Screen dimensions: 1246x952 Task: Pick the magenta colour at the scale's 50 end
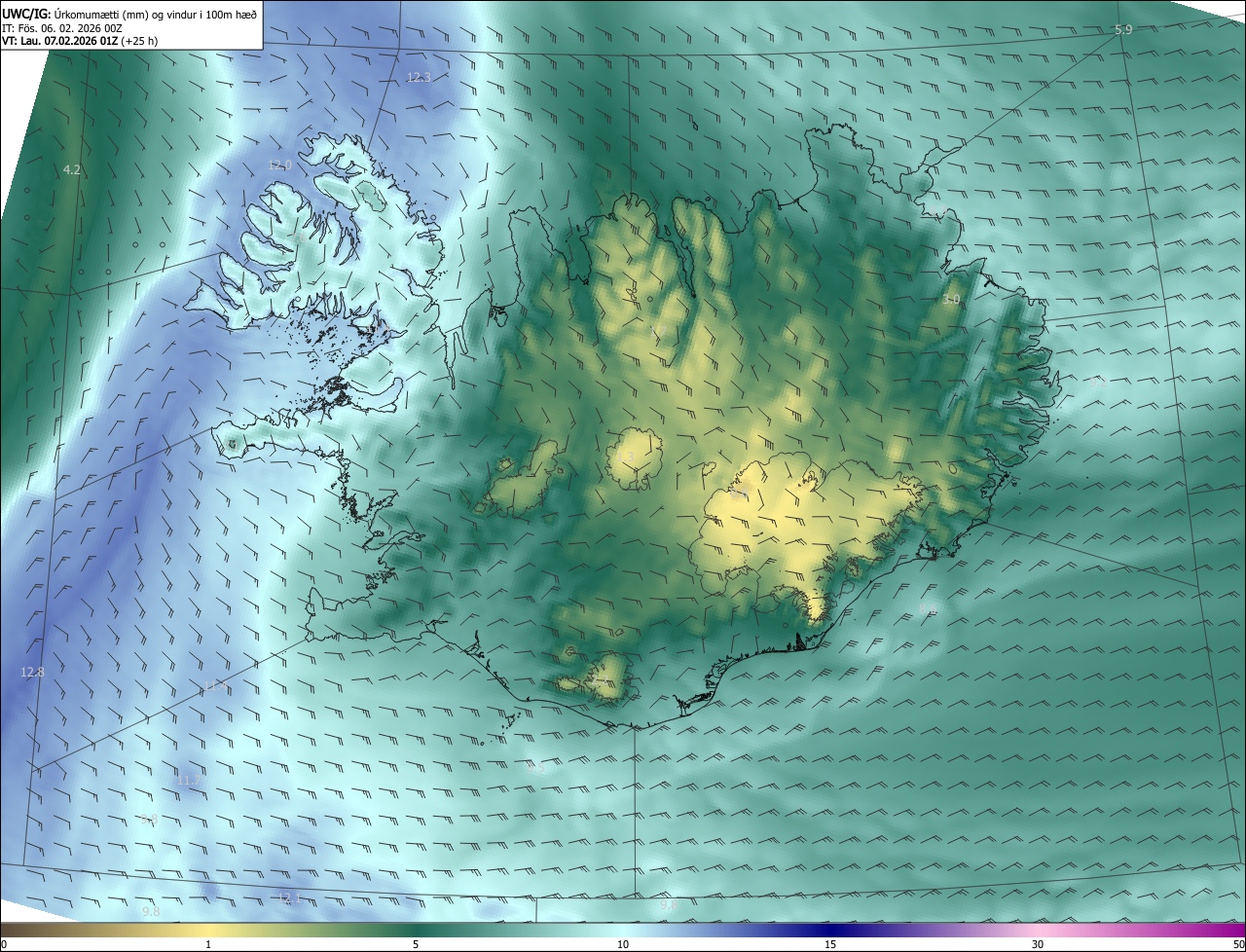click(x=1238, y=930)
